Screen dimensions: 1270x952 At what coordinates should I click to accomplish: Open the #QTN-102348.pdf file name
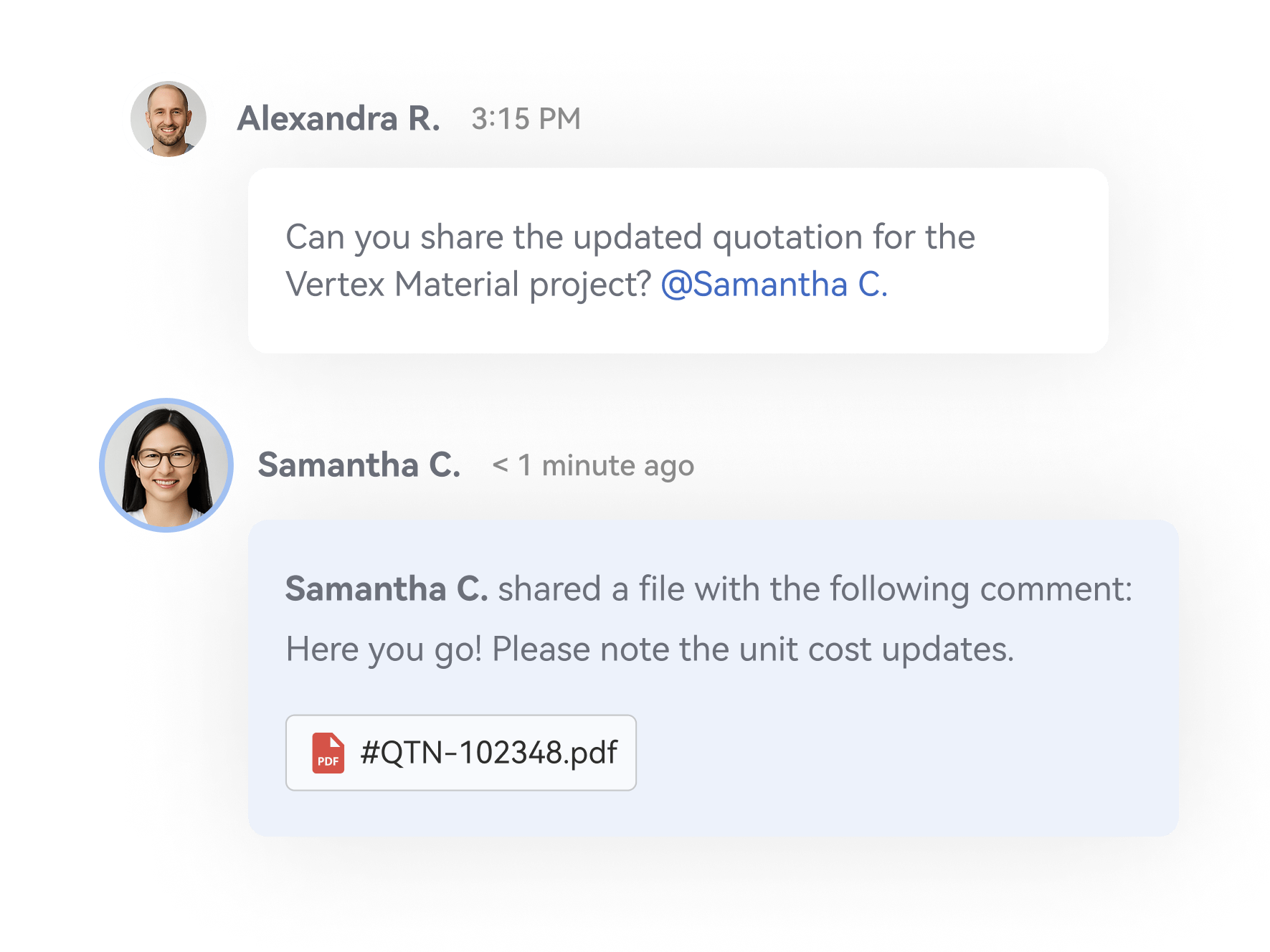click(x=488, y=753)
